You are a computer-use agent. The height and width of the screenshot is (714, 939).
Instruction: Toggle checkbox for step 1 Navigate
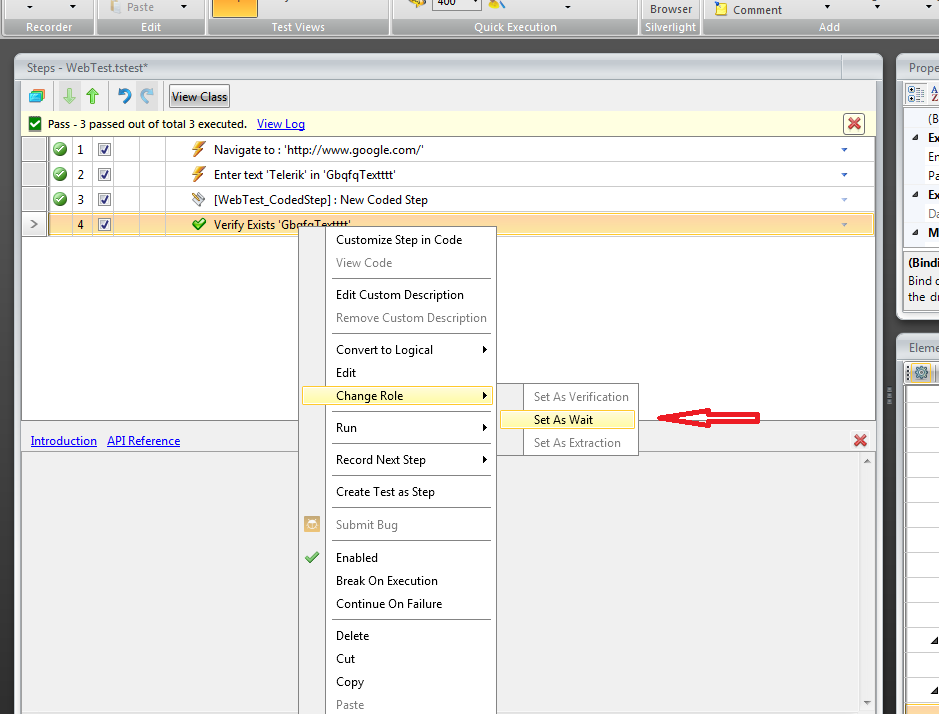click(105, 150)
